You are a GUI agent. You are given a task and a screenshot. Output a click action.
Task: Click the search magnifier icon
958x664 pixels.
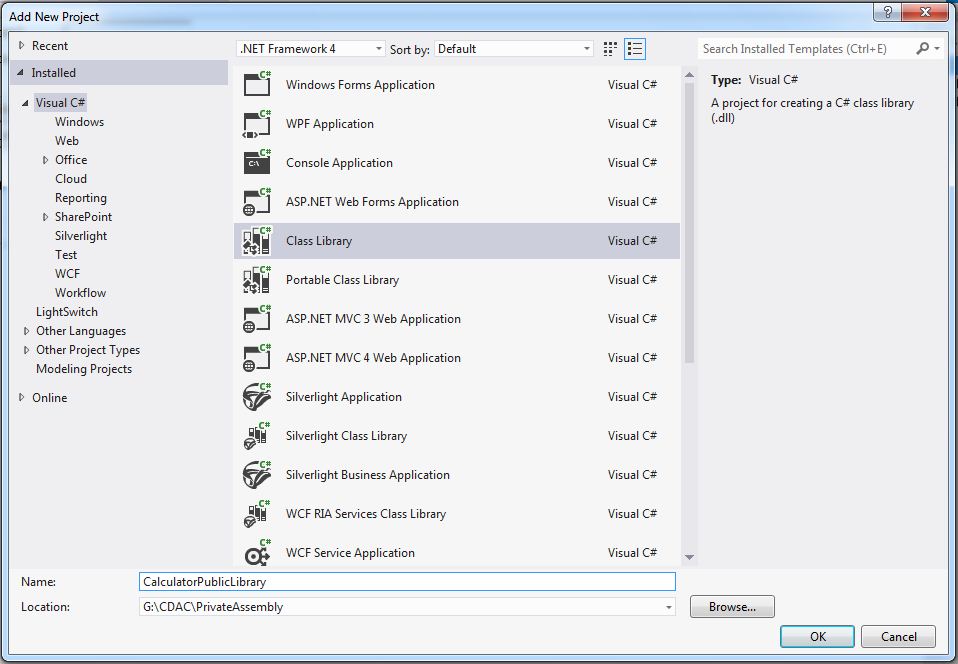[923, 48]
